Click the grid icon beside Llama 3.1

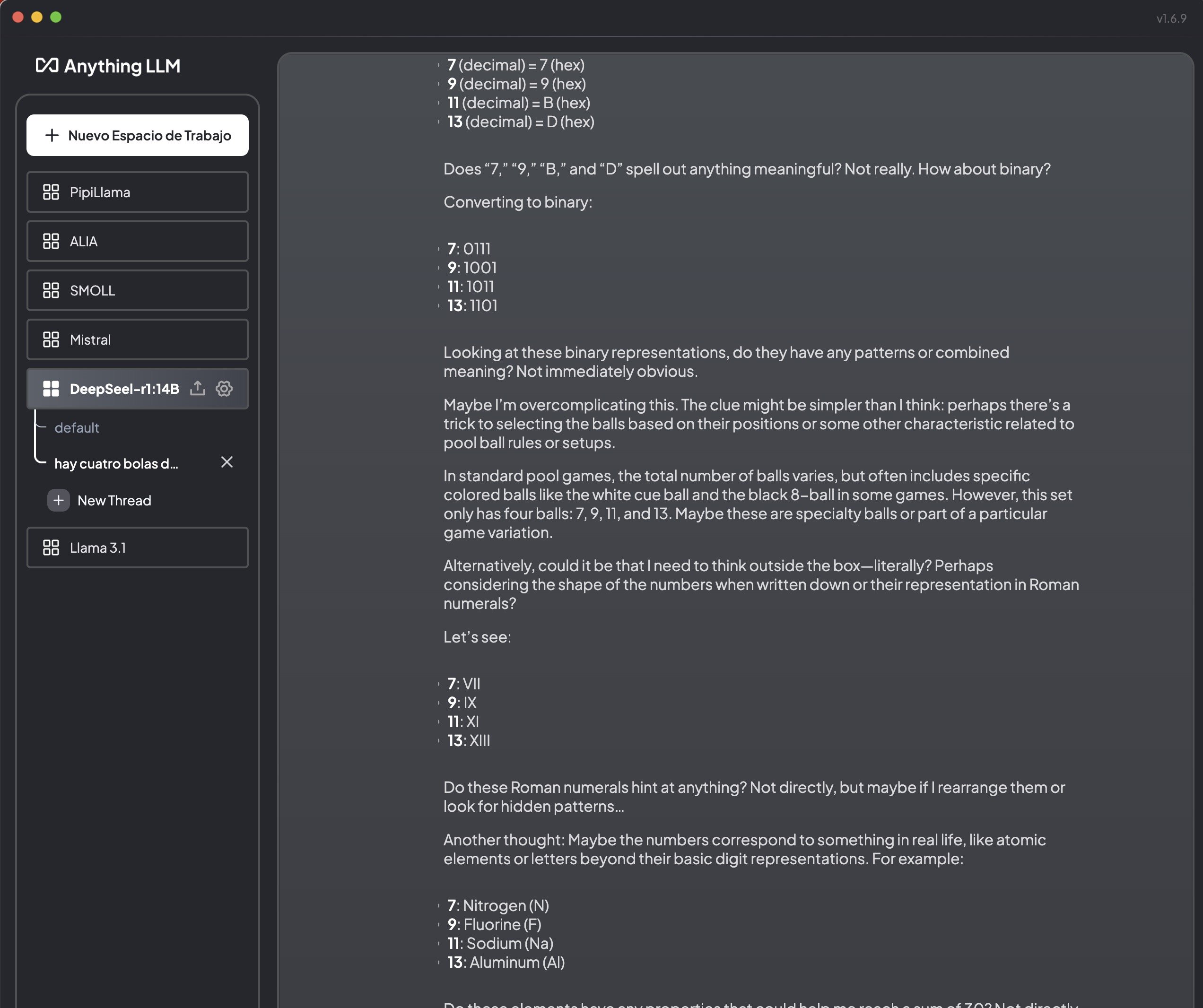(51, 547)
